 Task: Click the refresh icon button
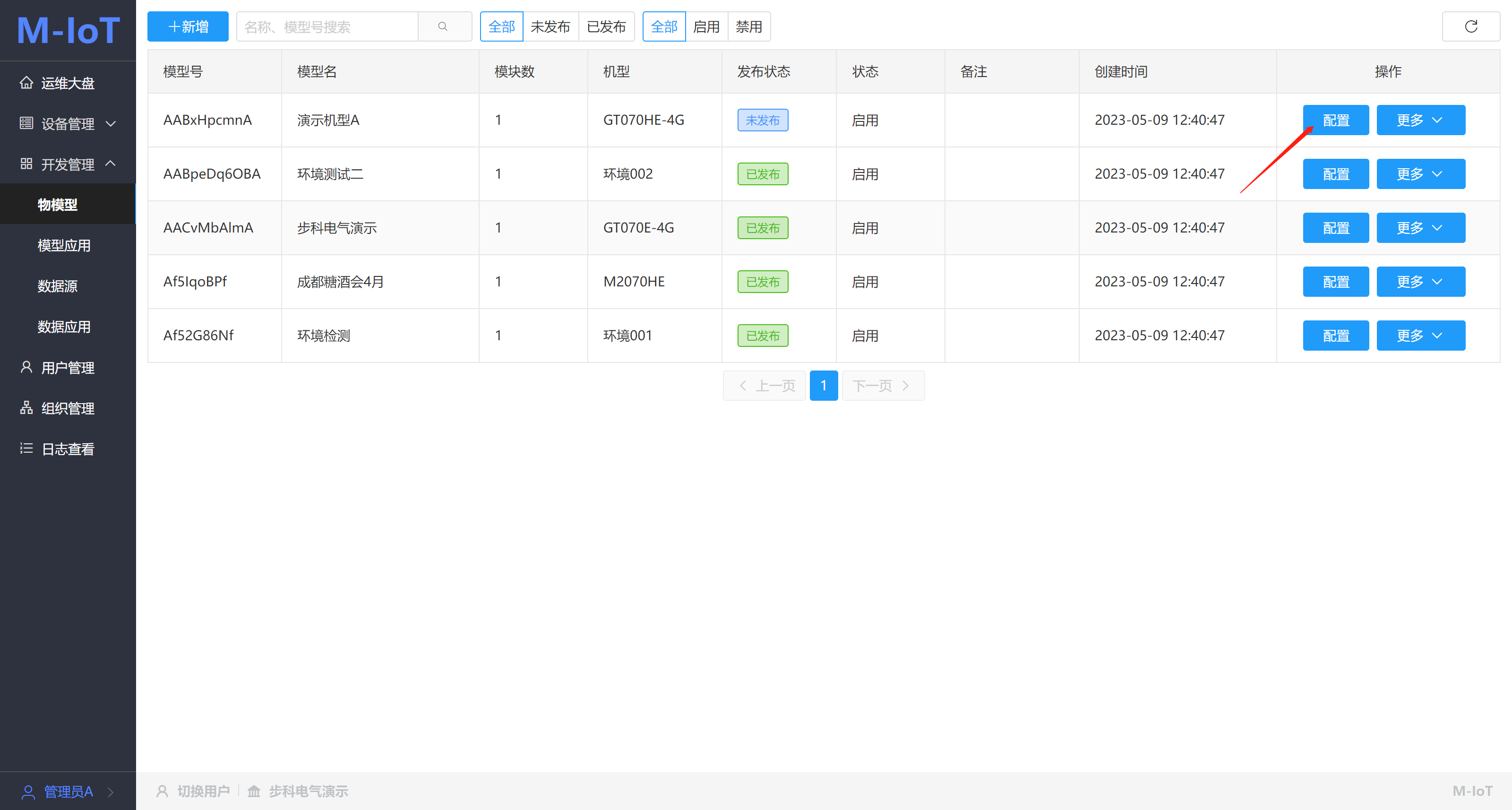[x=1471, y=26]
